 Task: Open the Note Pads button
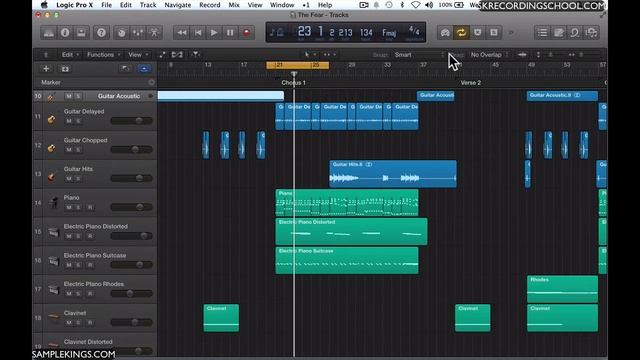[x=559, y=33]
